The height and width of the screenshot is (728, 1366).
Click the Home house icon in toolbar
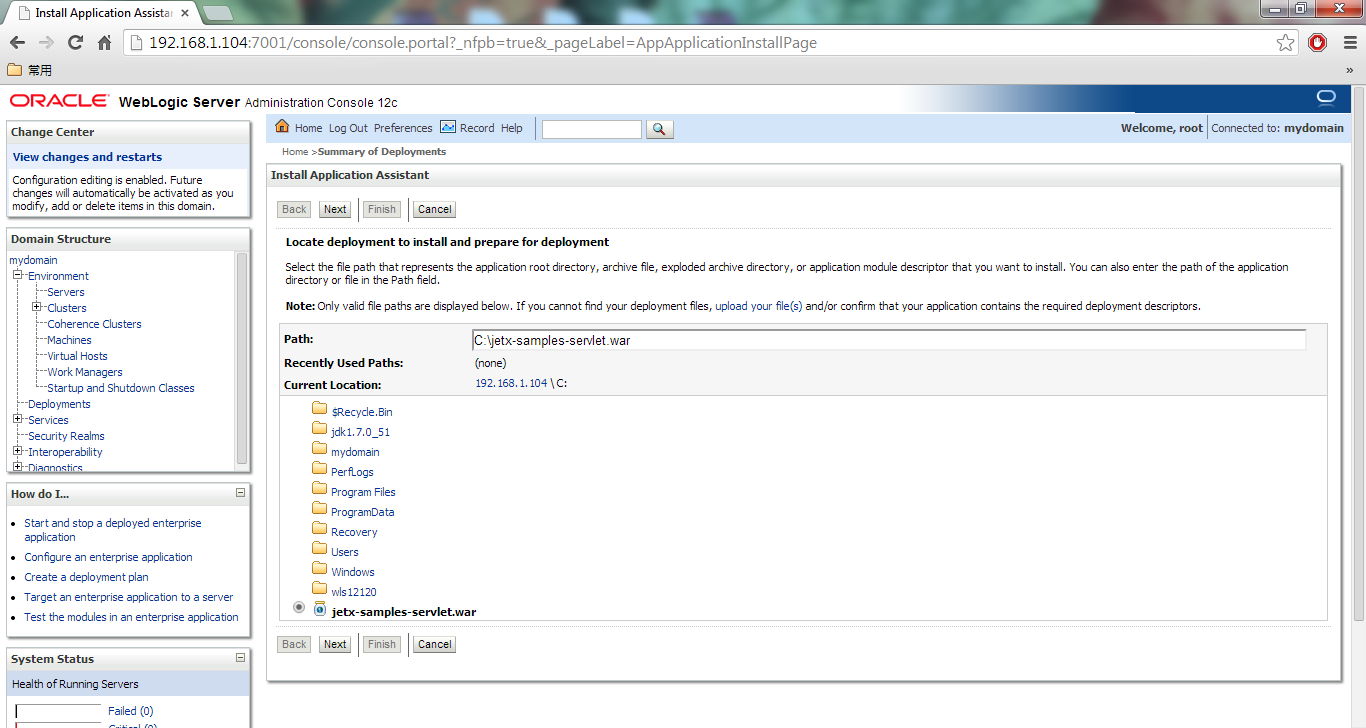click(282, 127)
